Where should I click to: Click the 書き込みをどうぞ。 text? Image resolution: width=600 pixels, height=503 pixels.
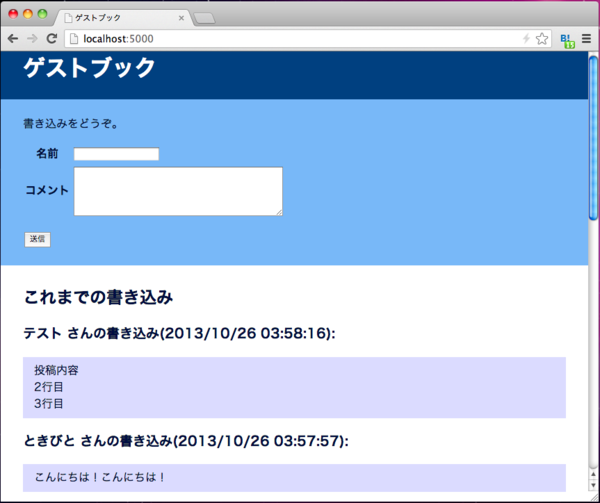click(x=71, y=124)
